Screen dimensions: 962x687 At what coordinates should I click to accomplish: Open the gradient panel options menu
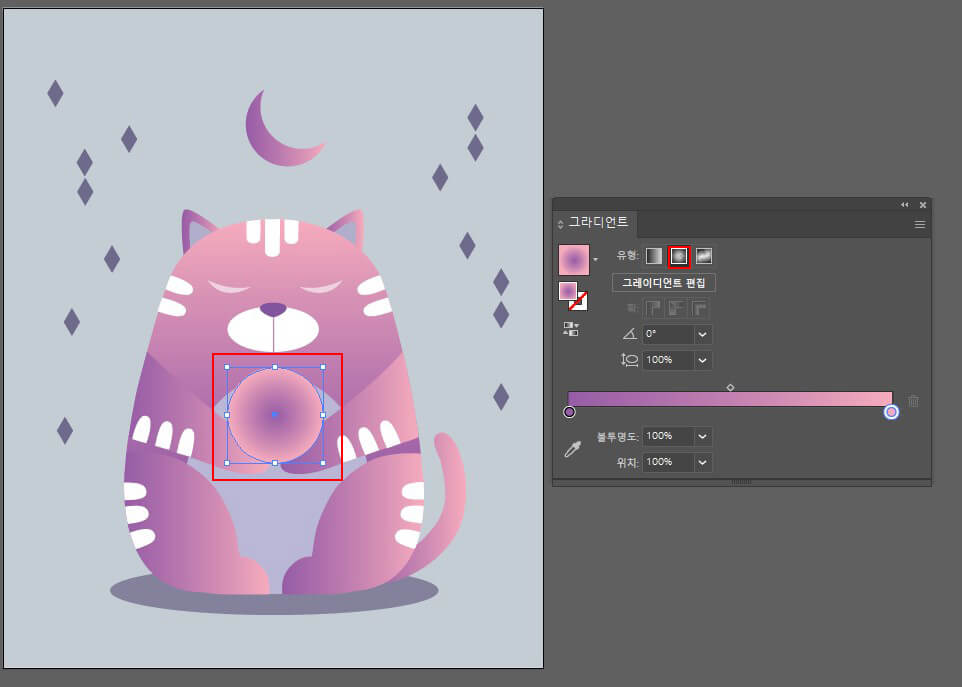(x=920, y=225)
